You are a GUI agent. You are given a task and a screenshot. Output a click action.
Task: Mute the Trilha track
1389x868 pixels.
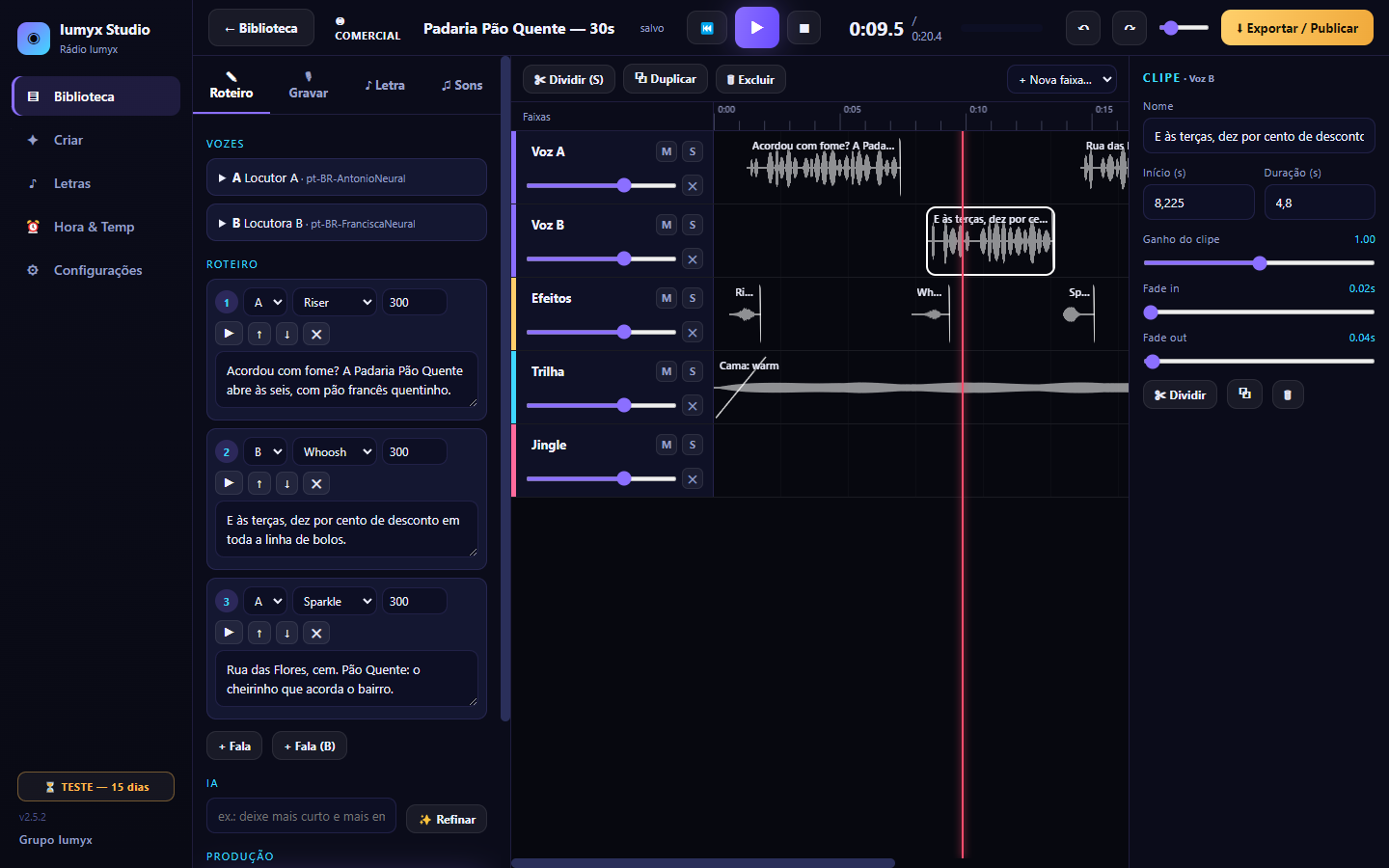(x=667, y=371)
